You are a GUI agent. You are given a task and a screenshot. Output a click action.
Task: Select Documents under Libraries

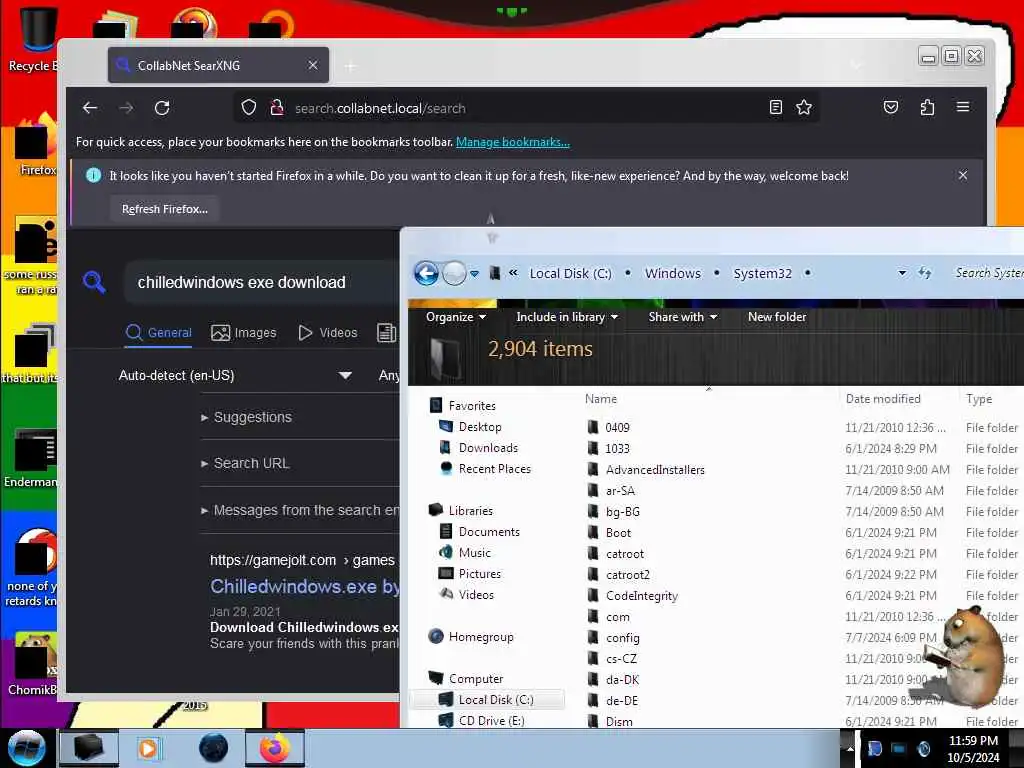pyautogui.click(x=488, y=532)
